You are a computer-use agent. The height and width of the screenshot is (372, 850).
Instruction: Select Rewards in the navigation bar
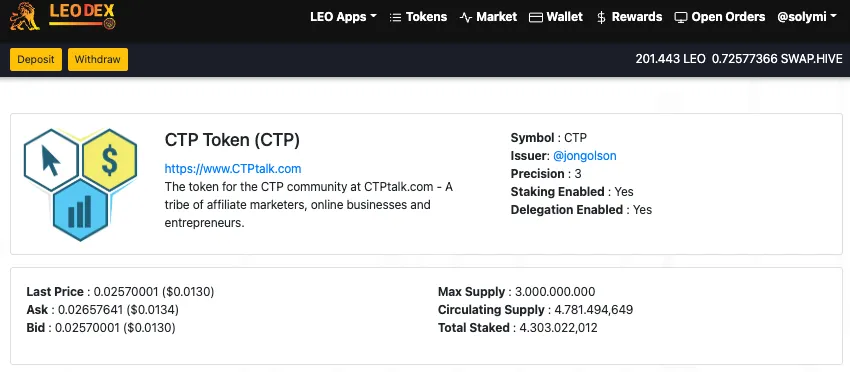click(x=636, y=17)
